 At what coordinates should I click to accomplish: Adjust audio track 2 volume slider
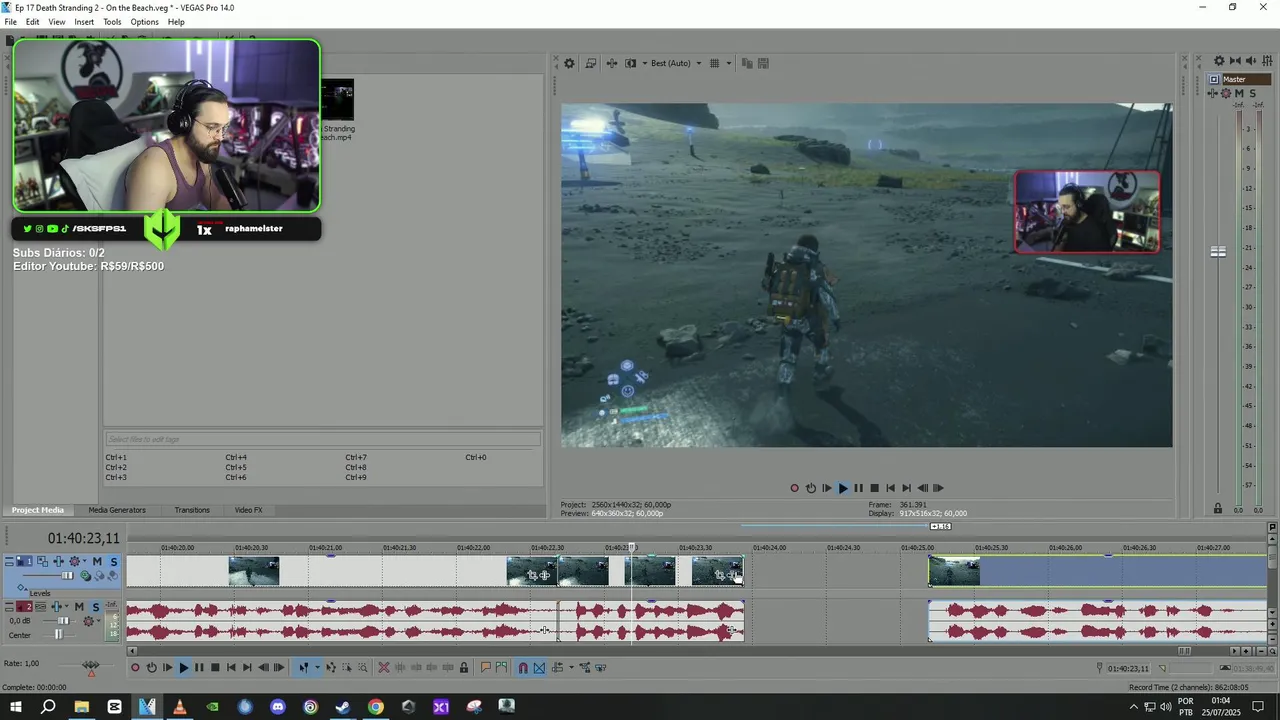[63, 621]
